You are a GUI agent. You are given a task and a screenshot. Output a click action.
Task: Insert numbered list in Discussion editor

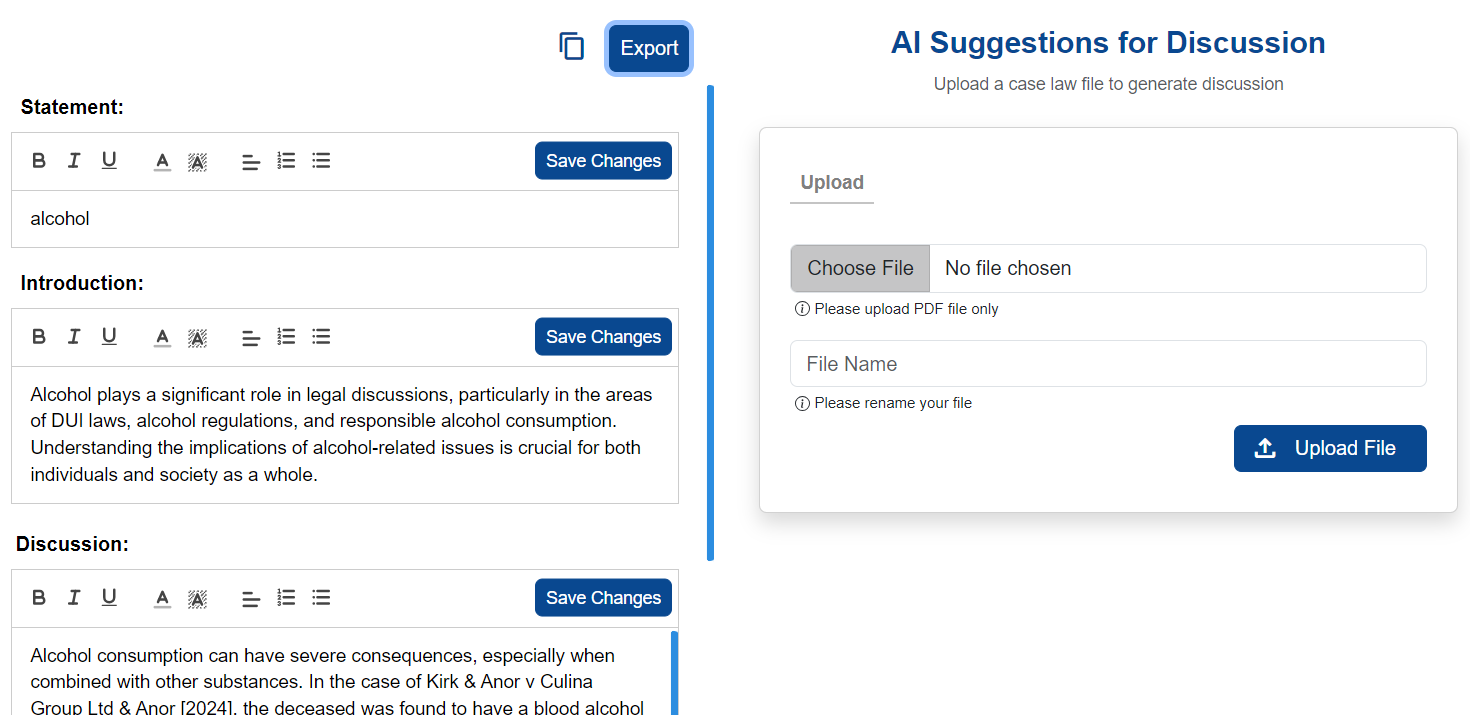pos(286,597)
